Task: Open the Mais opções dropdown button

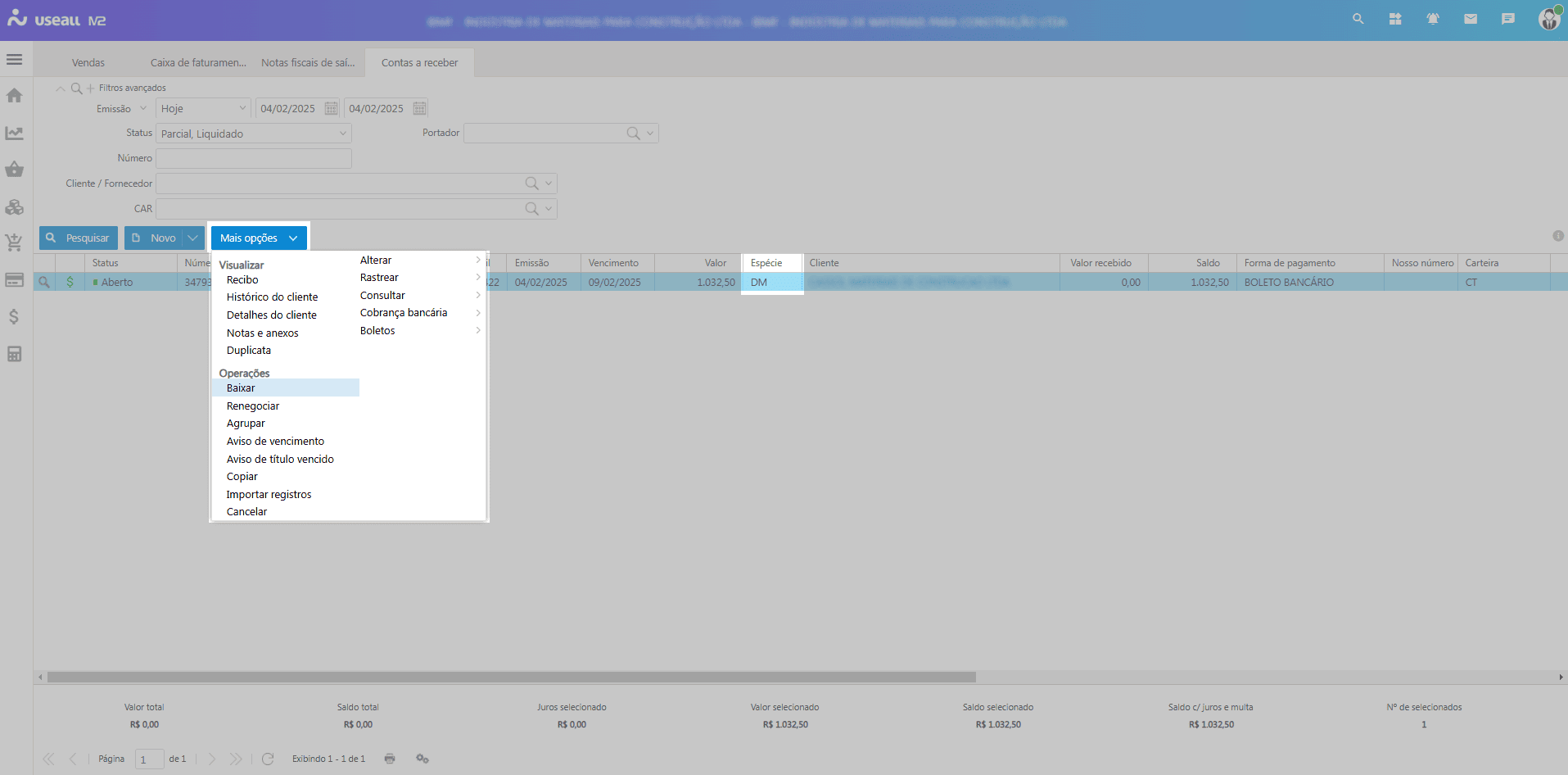Action: point(259,238)
